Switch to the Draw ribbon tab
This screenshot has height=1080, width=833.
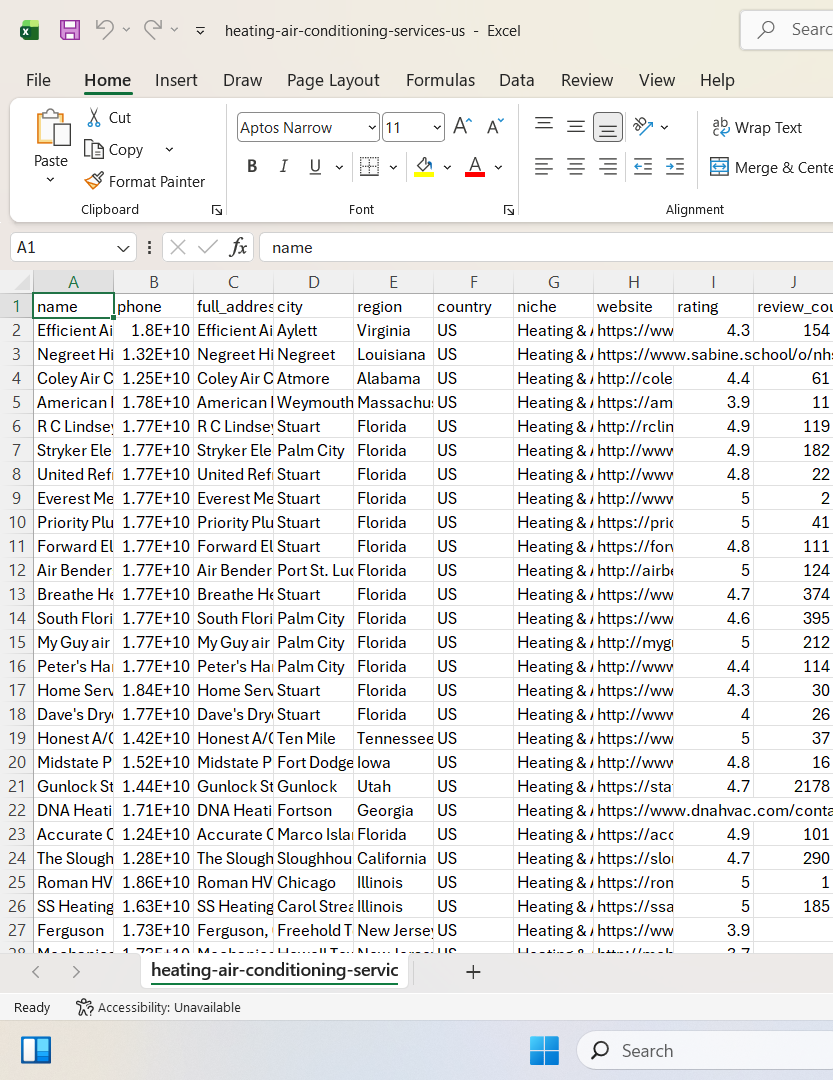(x=243, y=81)
